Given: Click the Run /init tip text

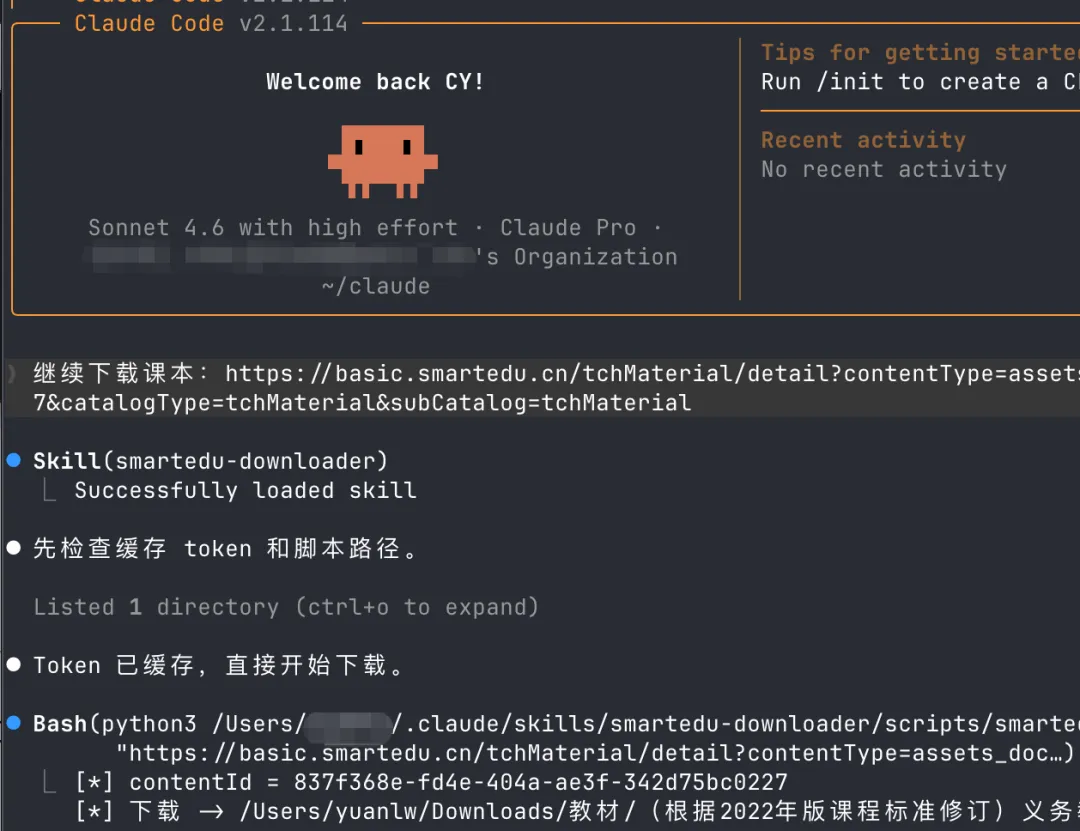Looking at the screenshot, I should click(920, 82).
